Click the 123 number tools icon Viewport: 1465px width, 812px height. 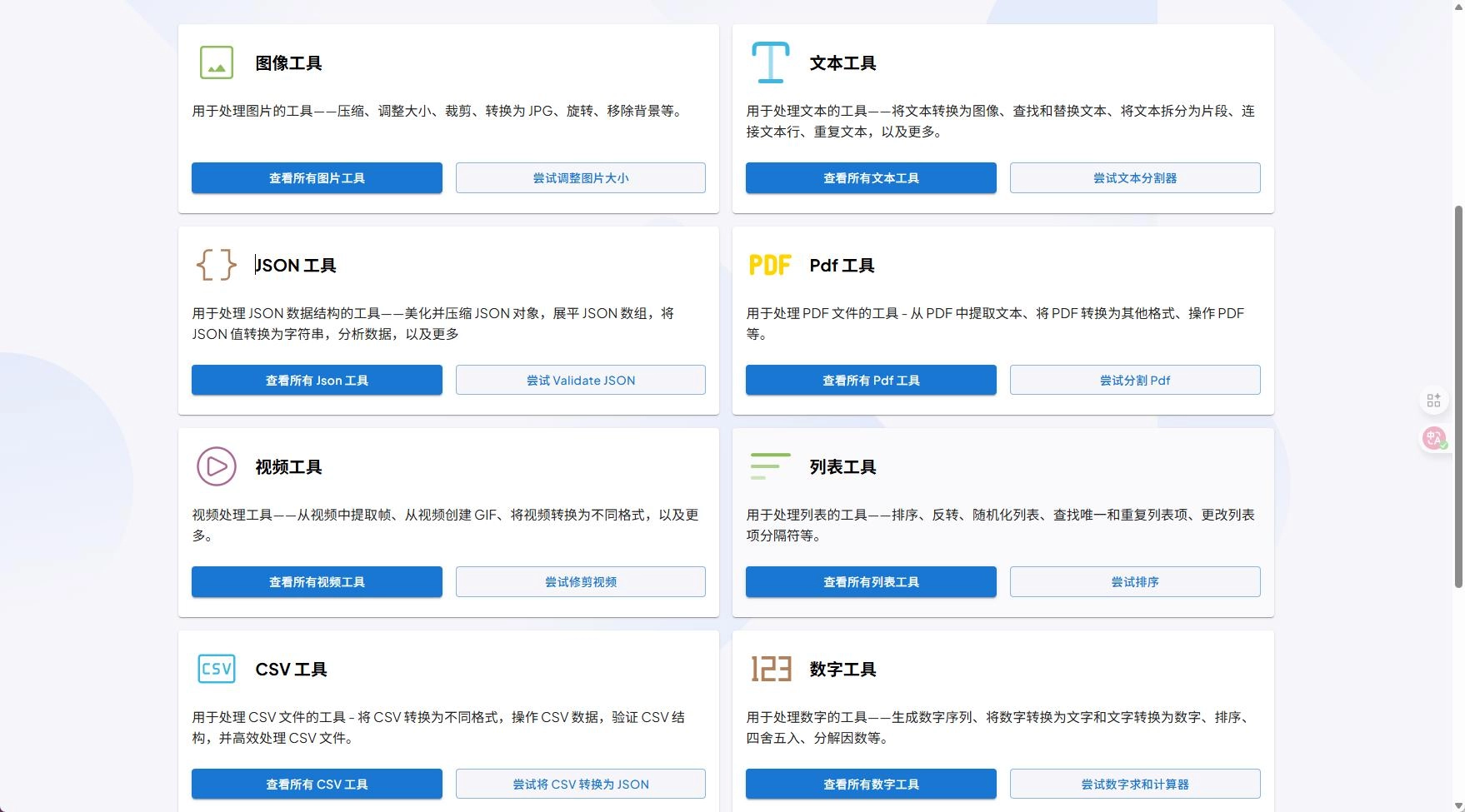tap(771, 669)
